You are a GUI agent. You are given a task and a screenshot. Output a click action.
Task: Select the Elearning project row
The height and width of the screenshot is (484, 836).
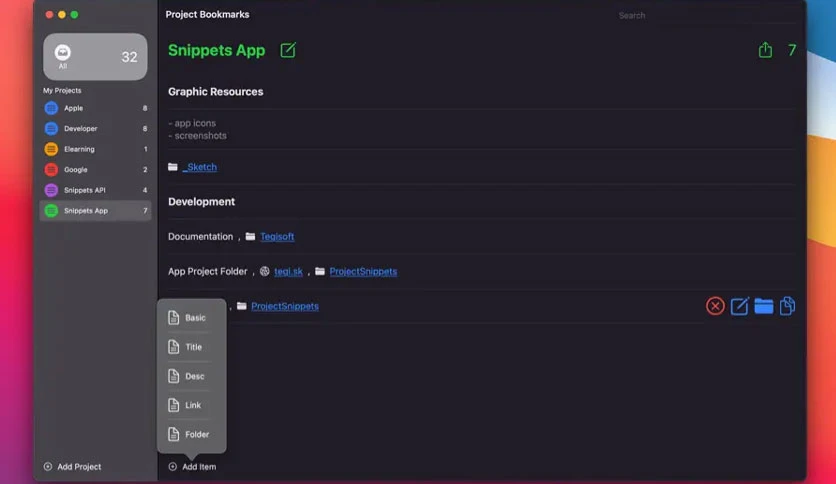(95, 149)
